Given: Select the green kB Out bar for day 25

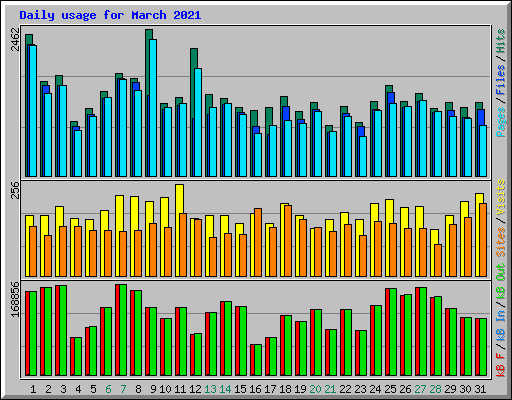Looking at the screenshot, I should (x=393, y=332).
